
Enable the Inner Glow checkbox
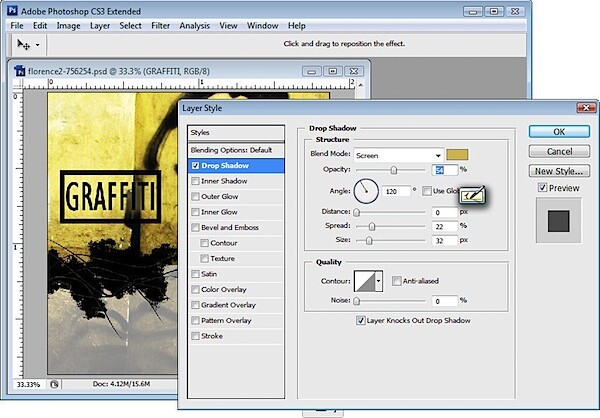click(x=196, y=212)
